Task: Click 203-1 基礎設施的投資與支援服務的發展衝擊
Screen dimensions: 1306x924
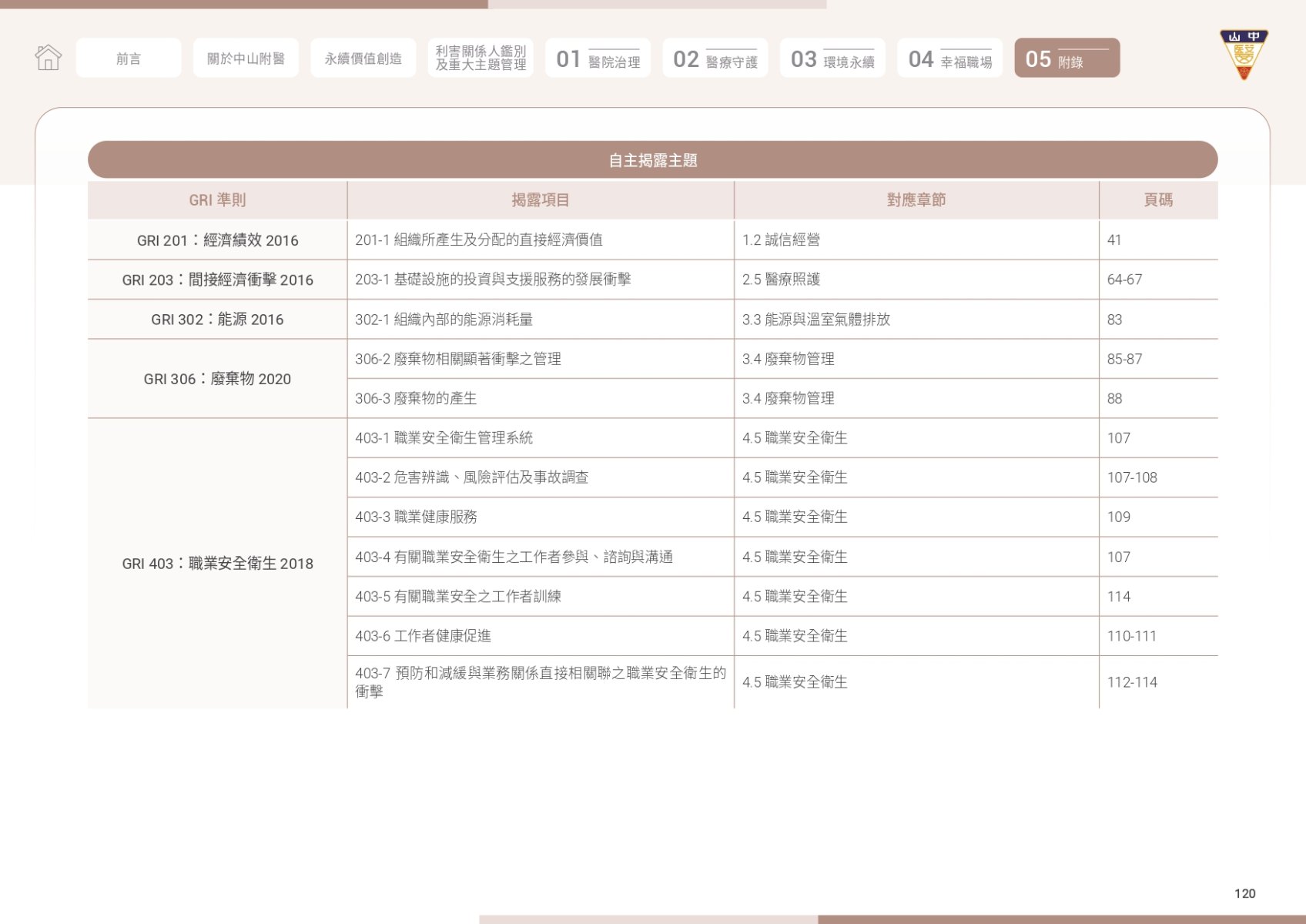Action: pos(493,280)
